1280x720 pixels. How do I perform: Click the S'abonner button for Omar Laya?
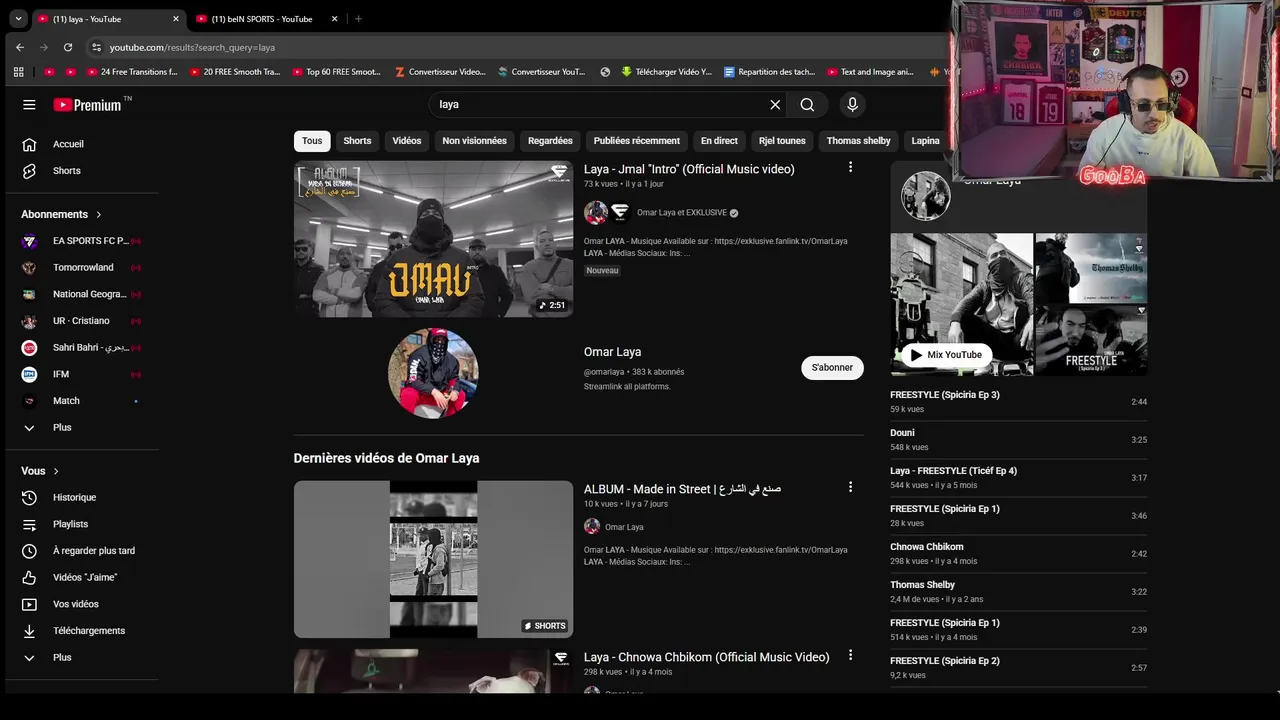click(x=832, y=368)
